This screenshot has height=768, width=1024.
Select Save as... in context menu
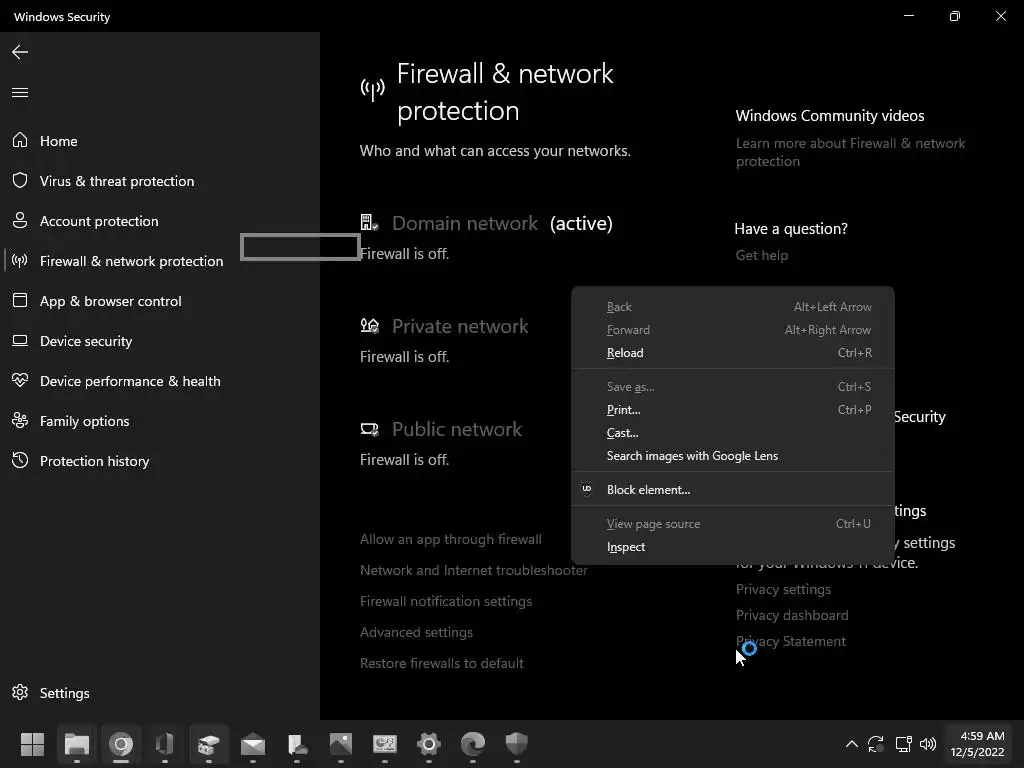pyautogui.click(x=733, y=387)
